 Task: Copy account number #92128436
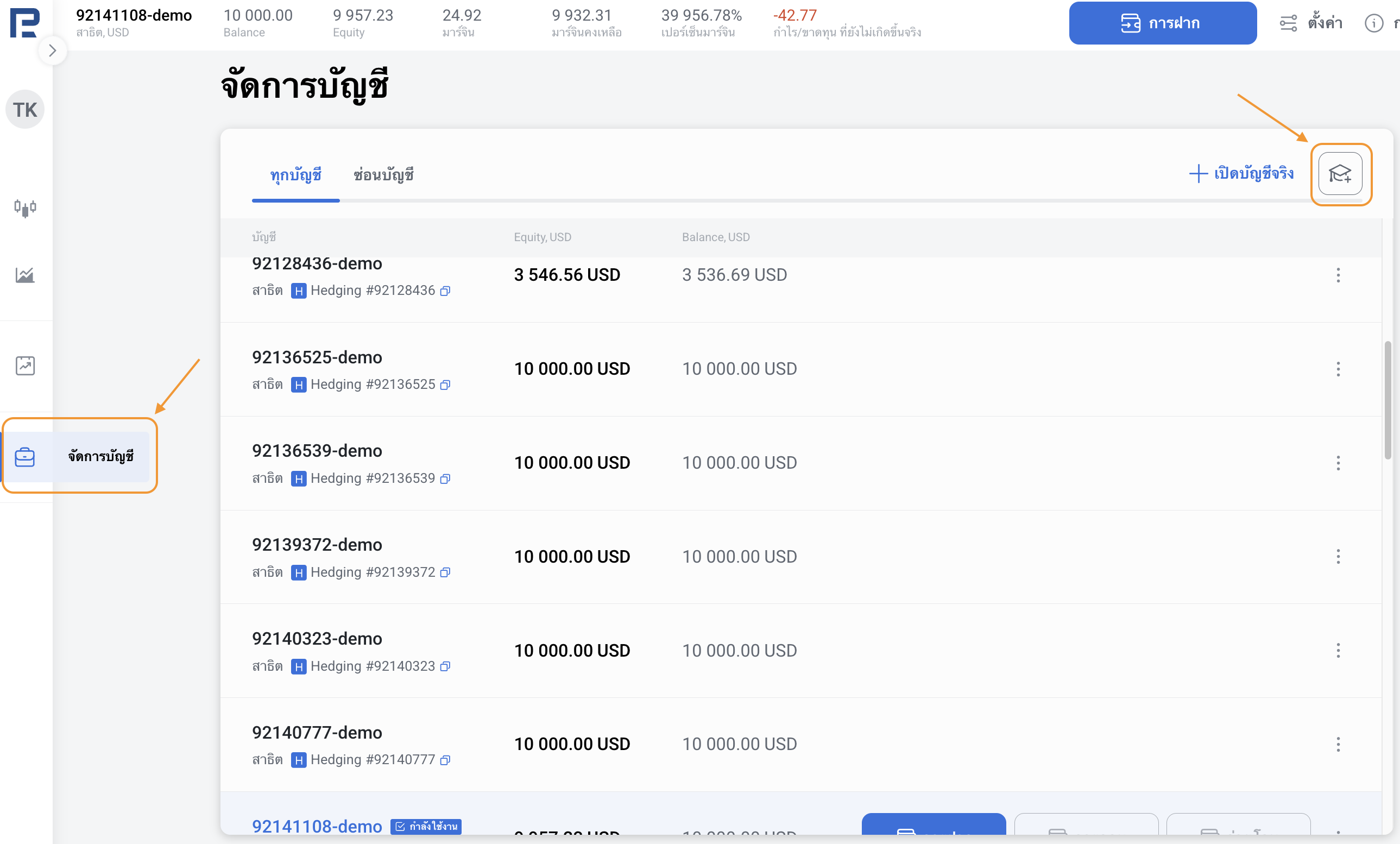point(445,291)
